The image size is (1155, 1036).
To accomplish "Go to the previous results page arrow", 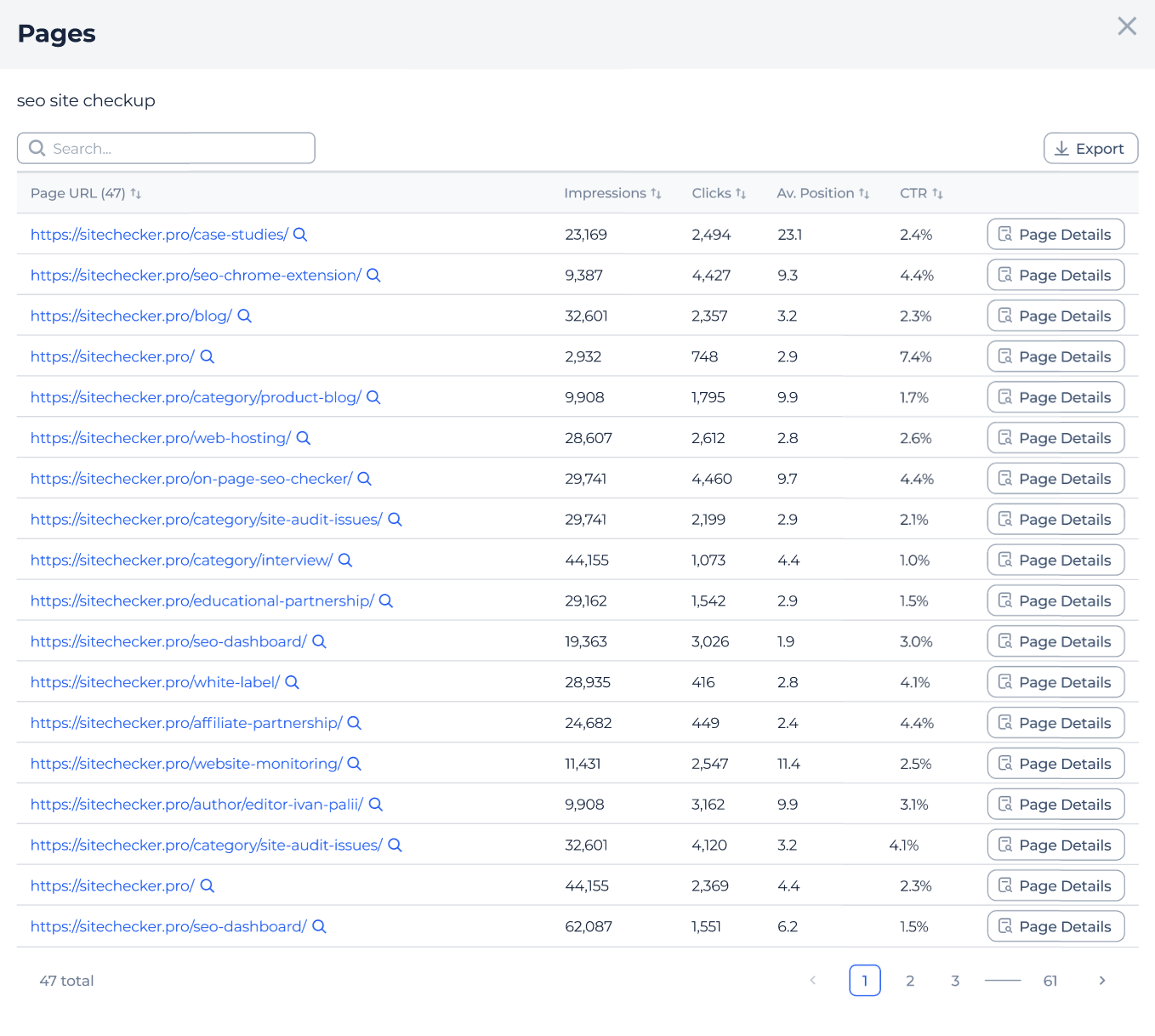I will pyautogui.click(x=813, y=981).
